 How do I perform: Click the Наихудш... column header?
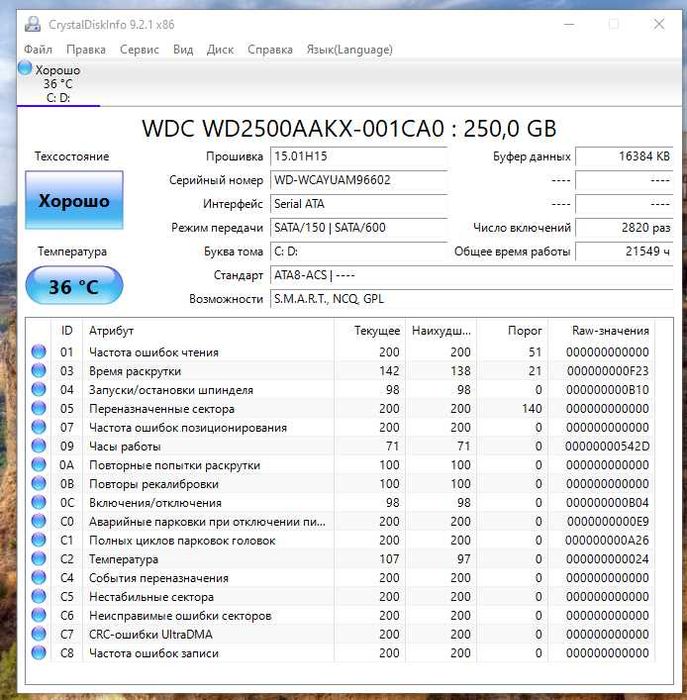pos(441,331)
